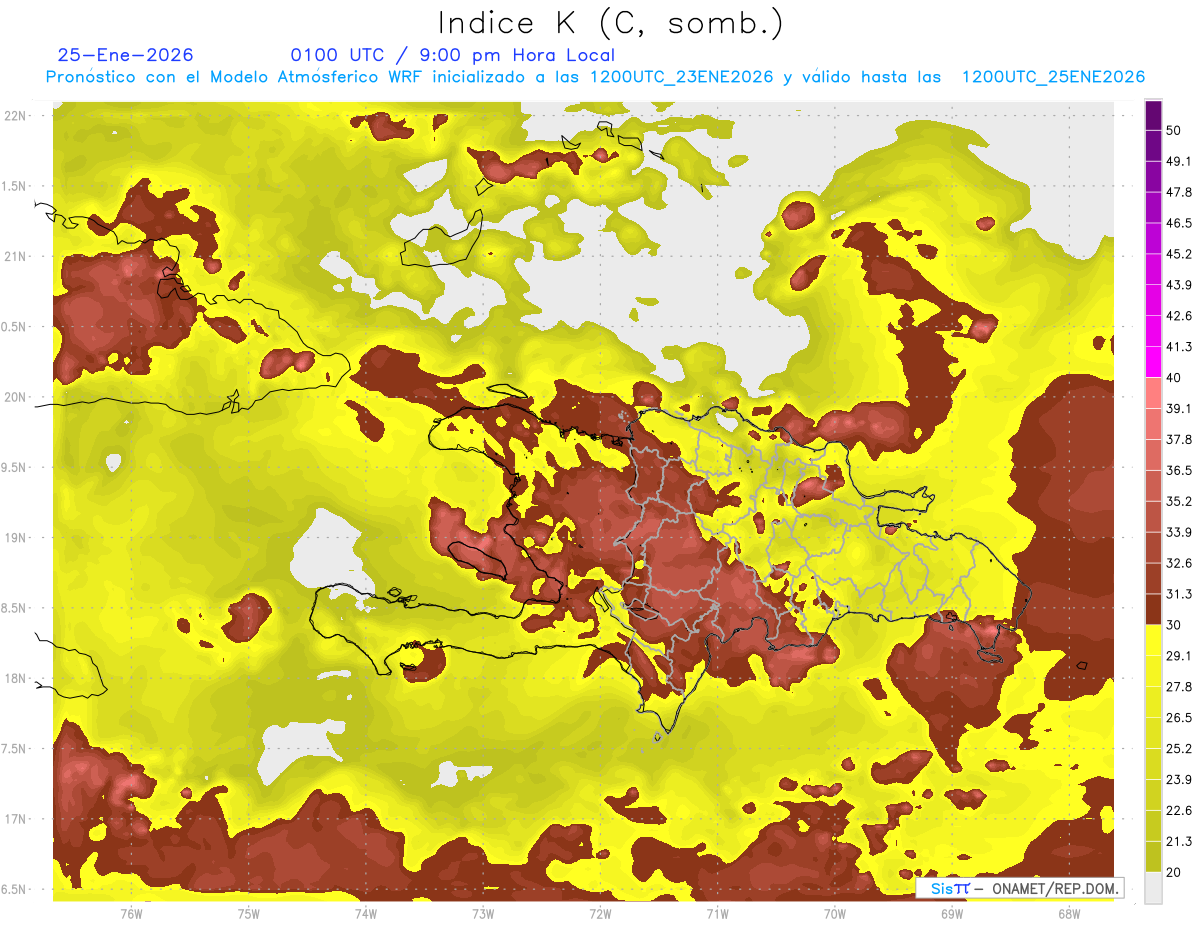Viewport: 1200px width, 927px height.
Task: Pick the bright yellow swatch between 29.1 and 30
Action: coord(1154,640)
